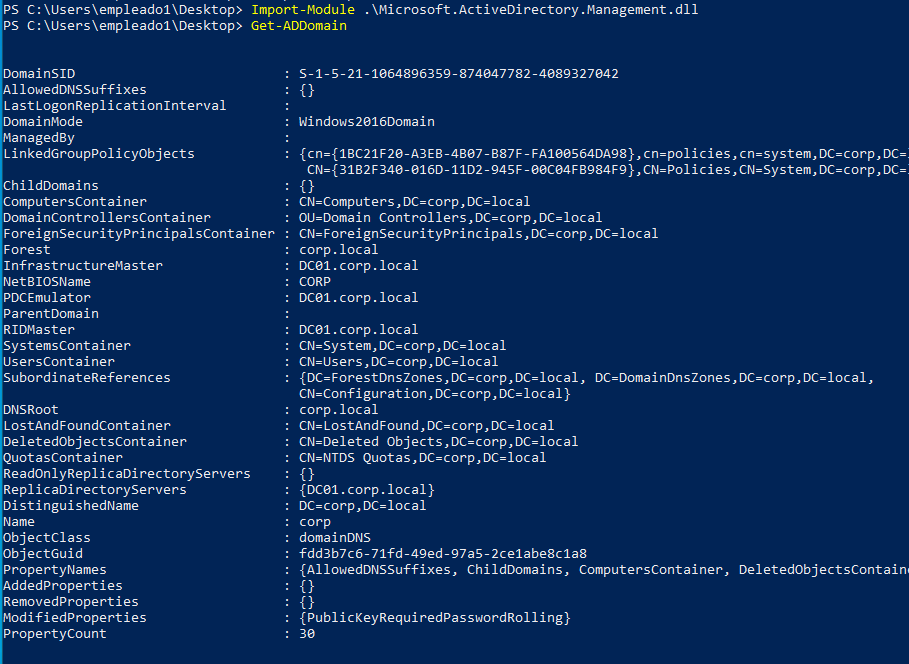Click the Import-Module command keyword
This screenshot has width=909, height=664.
coord(303,10)
